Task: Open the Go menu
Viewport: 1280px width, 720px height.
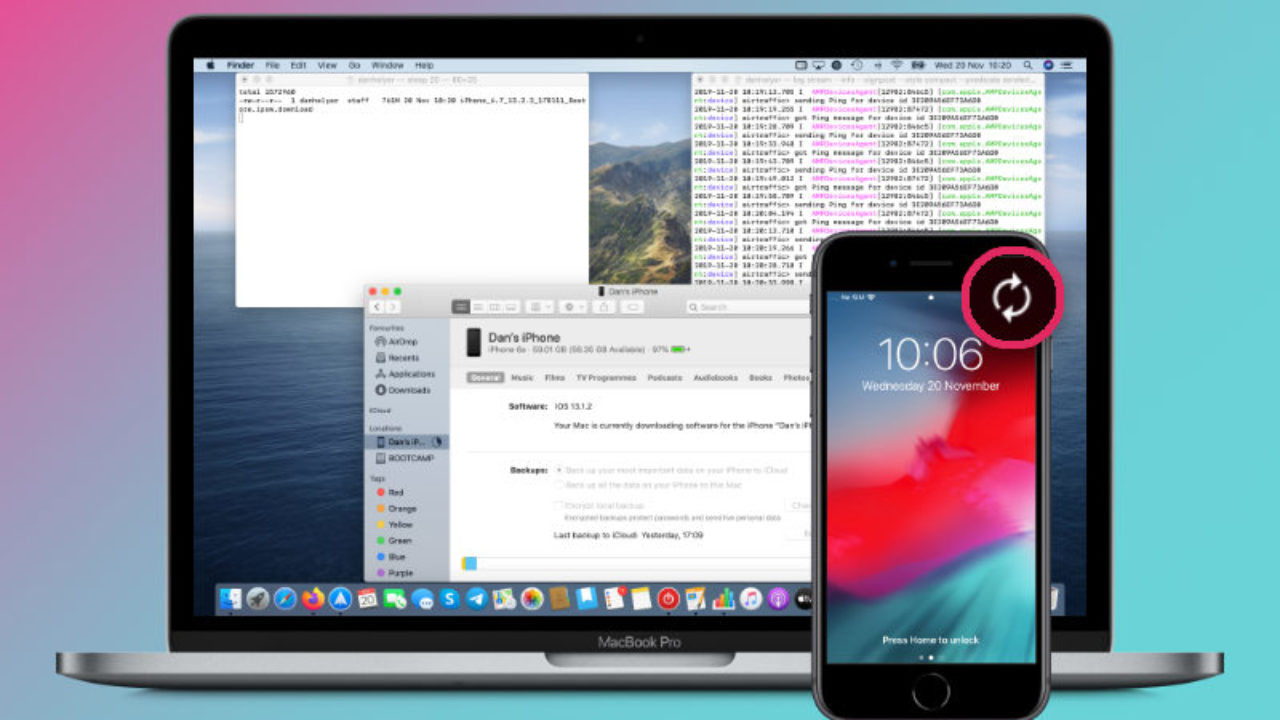Action: (354, 65)
